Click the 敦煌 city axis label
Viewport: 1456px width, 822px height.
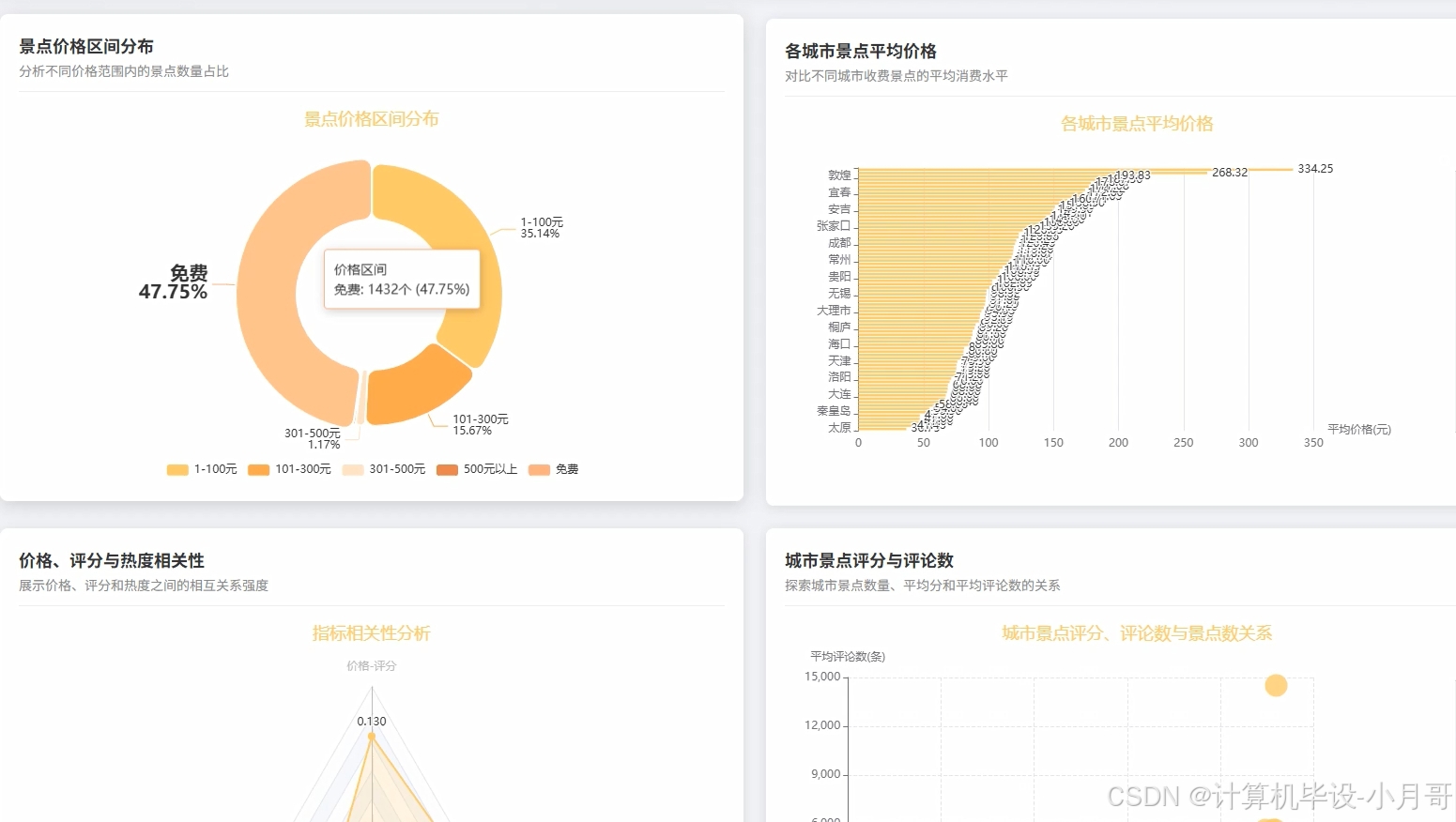pos(839,175)
